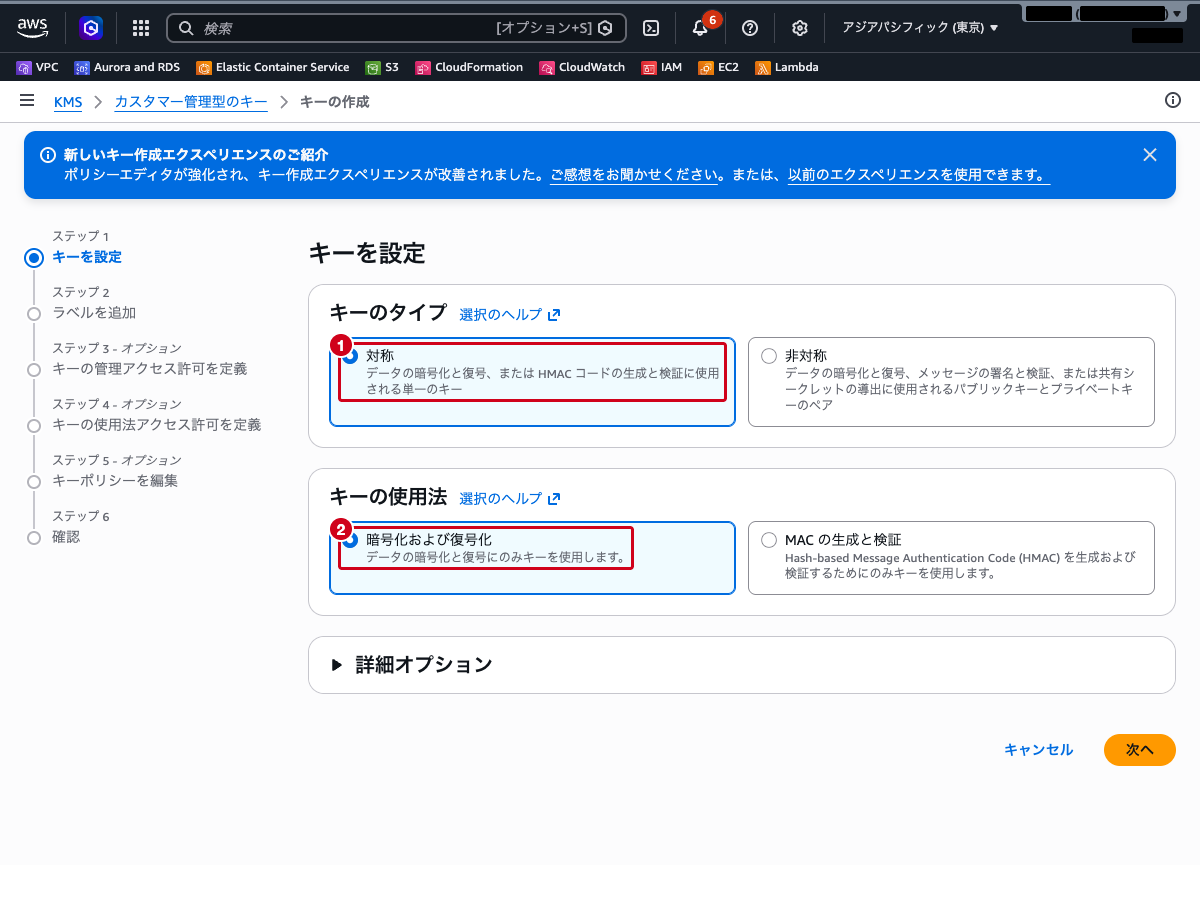
Task: Open the Amazon Q icon beside the AWS logo
Action: point(91,28)
